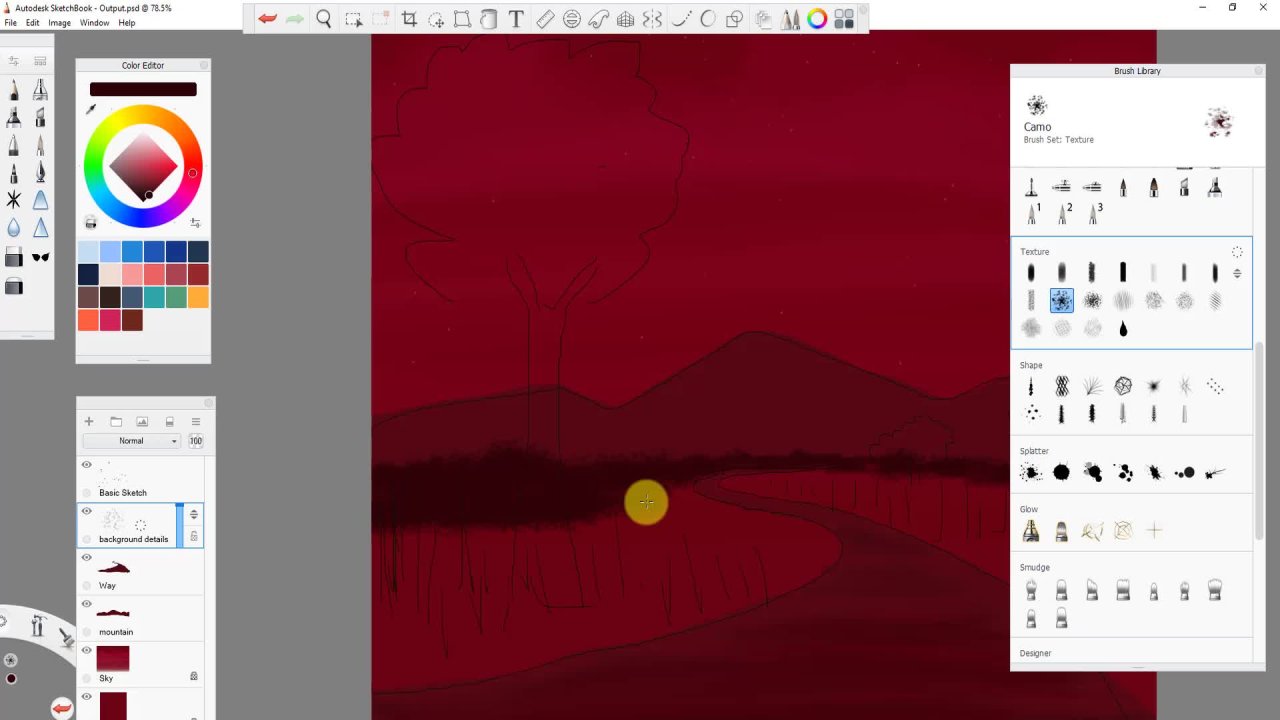Hide the Basic Sketch layer
The height and width of the screenshot is (720, 1280).
(87, 465)
